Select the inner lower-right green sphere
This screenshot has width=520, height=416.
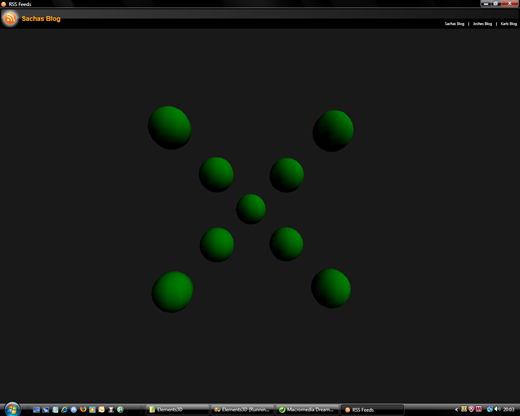pyautogui.click(x=286, y=244)
